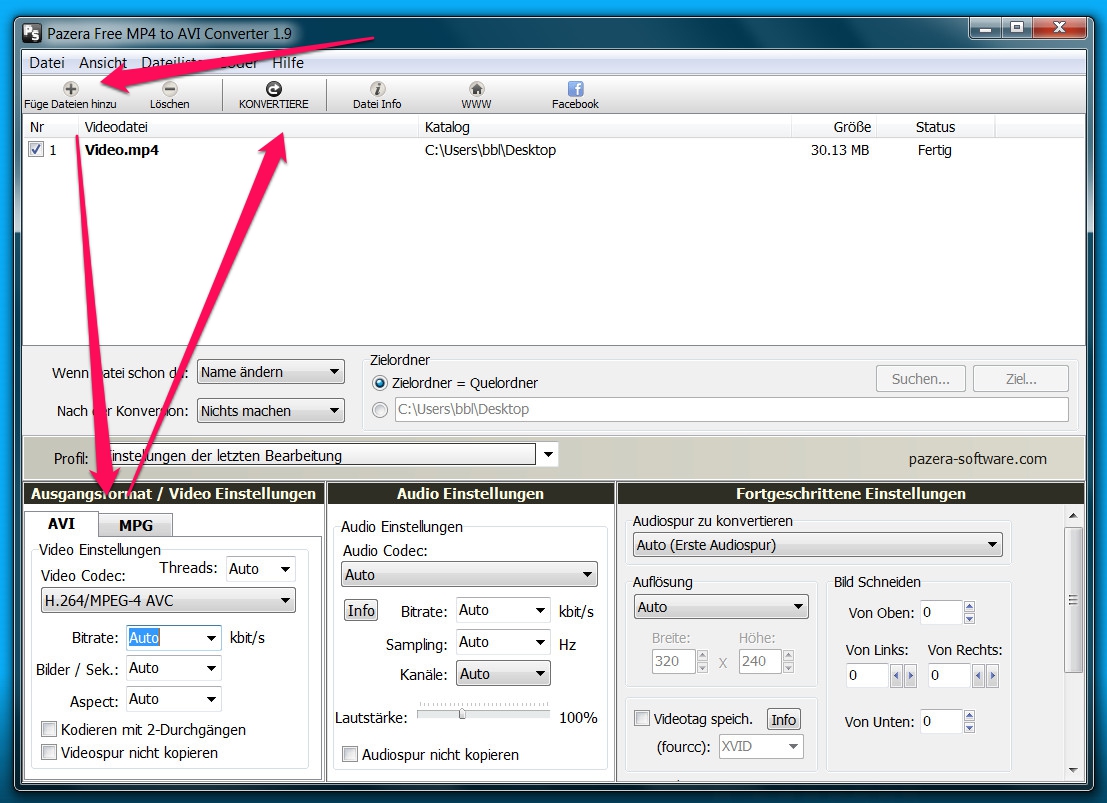
Task: Switch to the MPG tab
Action: (136, 525)
